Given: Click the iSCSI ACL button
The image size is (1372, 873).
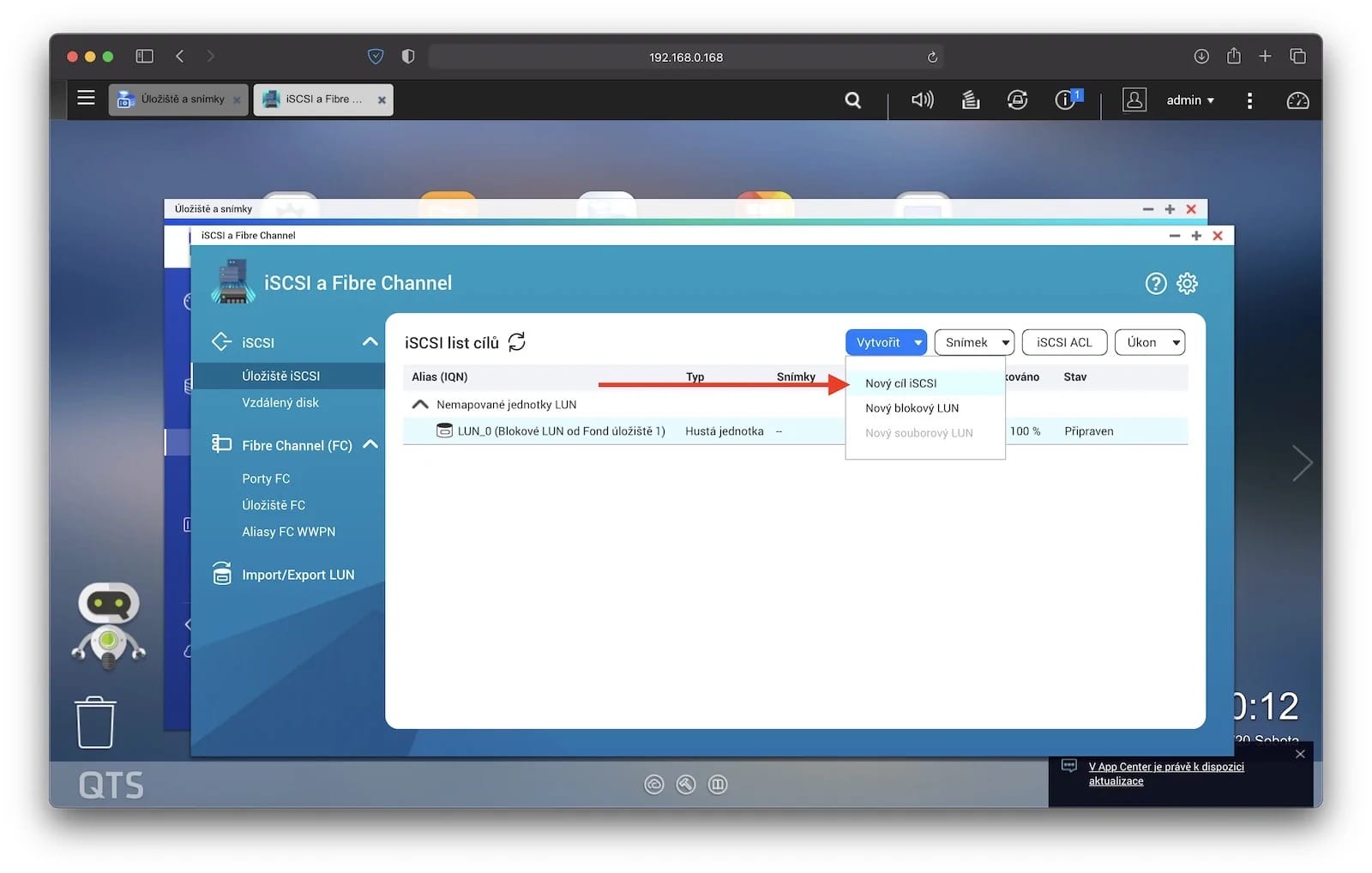Looking at the screenshot, I should point(1064,342).
